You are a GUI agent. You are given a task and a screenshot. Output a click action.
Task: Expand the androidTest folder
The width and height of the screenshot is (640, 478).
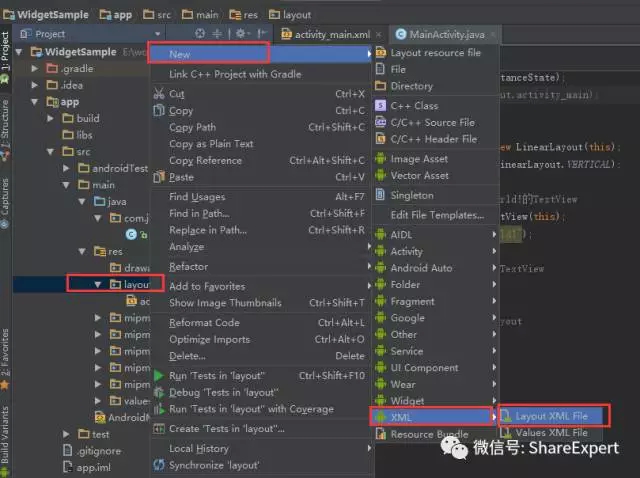pos(67,168)
